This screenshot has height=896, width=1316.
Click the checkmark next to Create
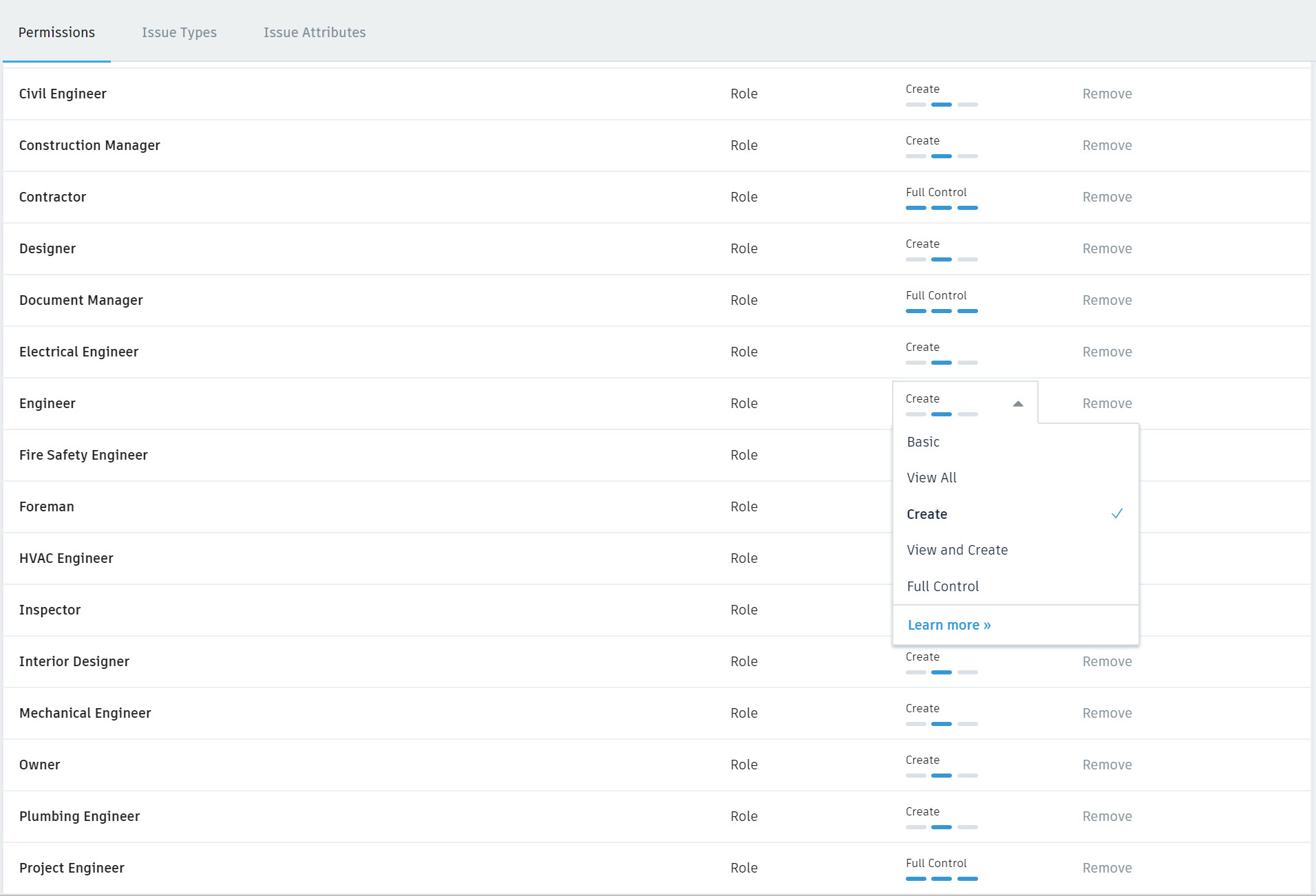[1117, 513]
